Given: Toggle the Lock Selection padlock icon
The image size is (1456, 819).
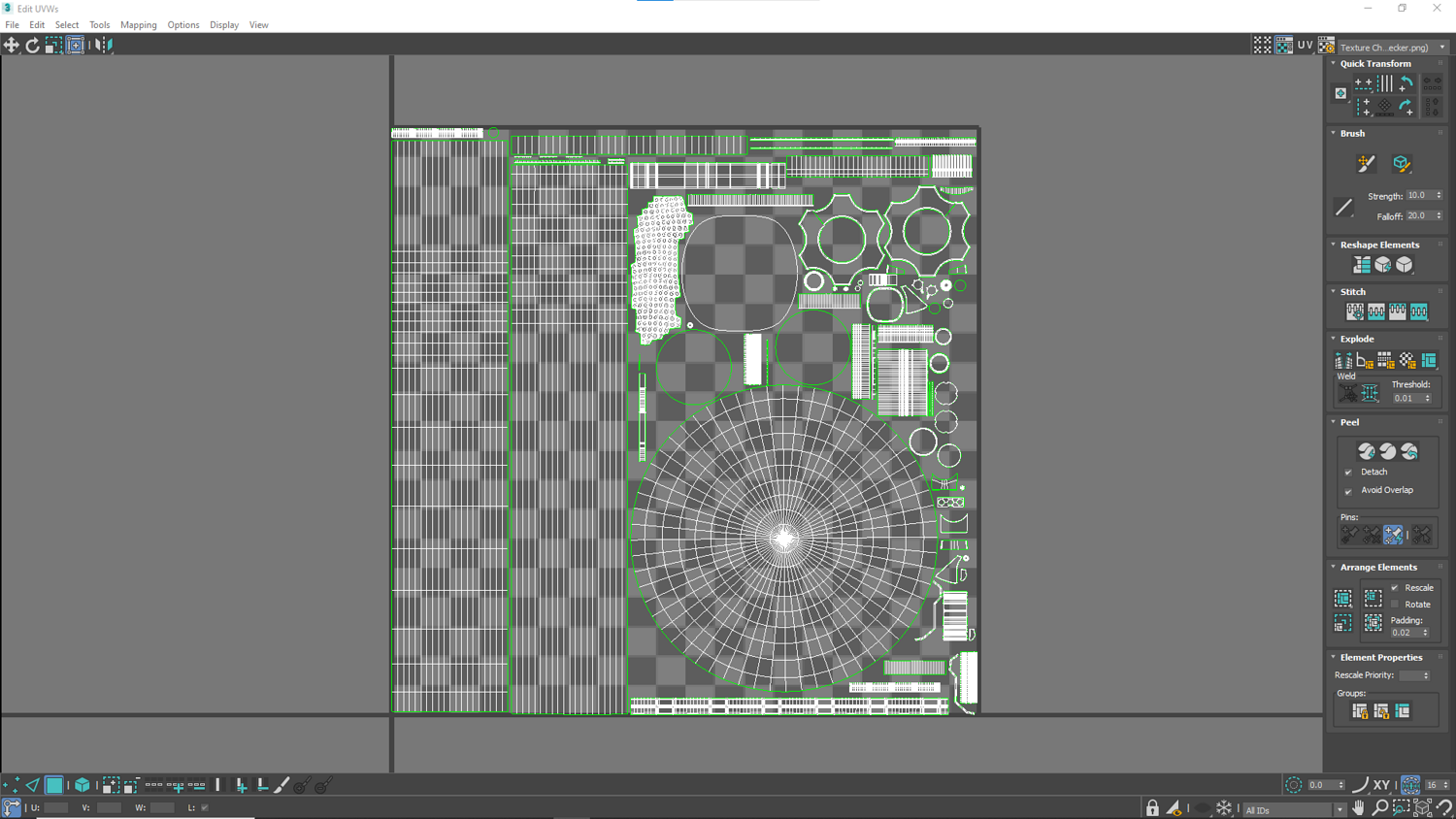Looking at the screenshot, I should point(1152,808).
